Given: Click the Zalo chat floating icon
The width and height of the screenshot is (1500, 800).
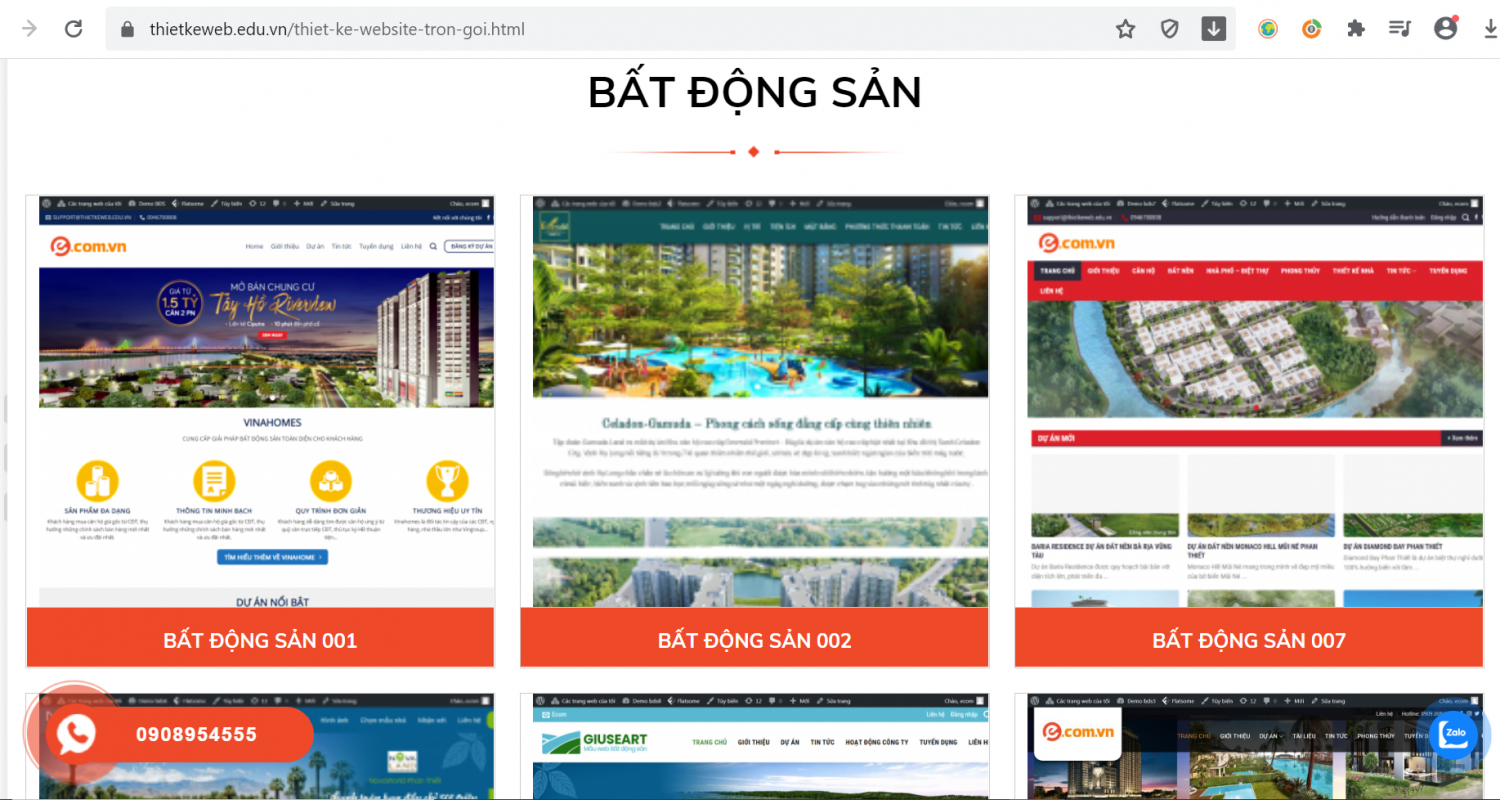Looking at the screenshot, I should (x=1453, y=735).
